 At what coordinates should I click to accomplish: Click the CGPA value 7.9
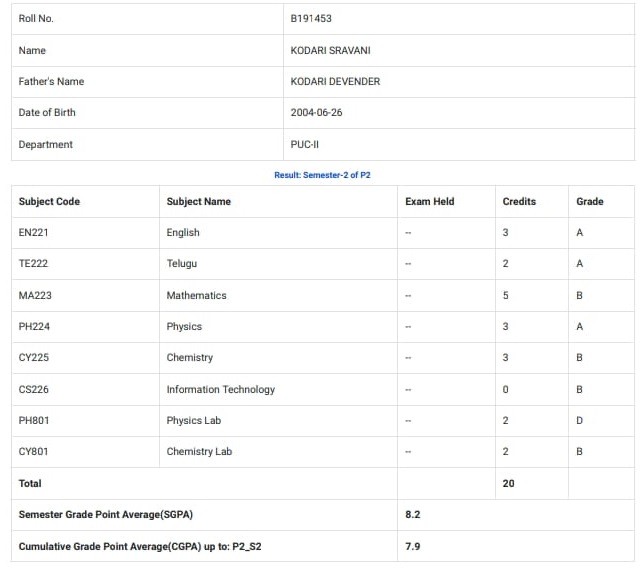[x=412, y=547]
